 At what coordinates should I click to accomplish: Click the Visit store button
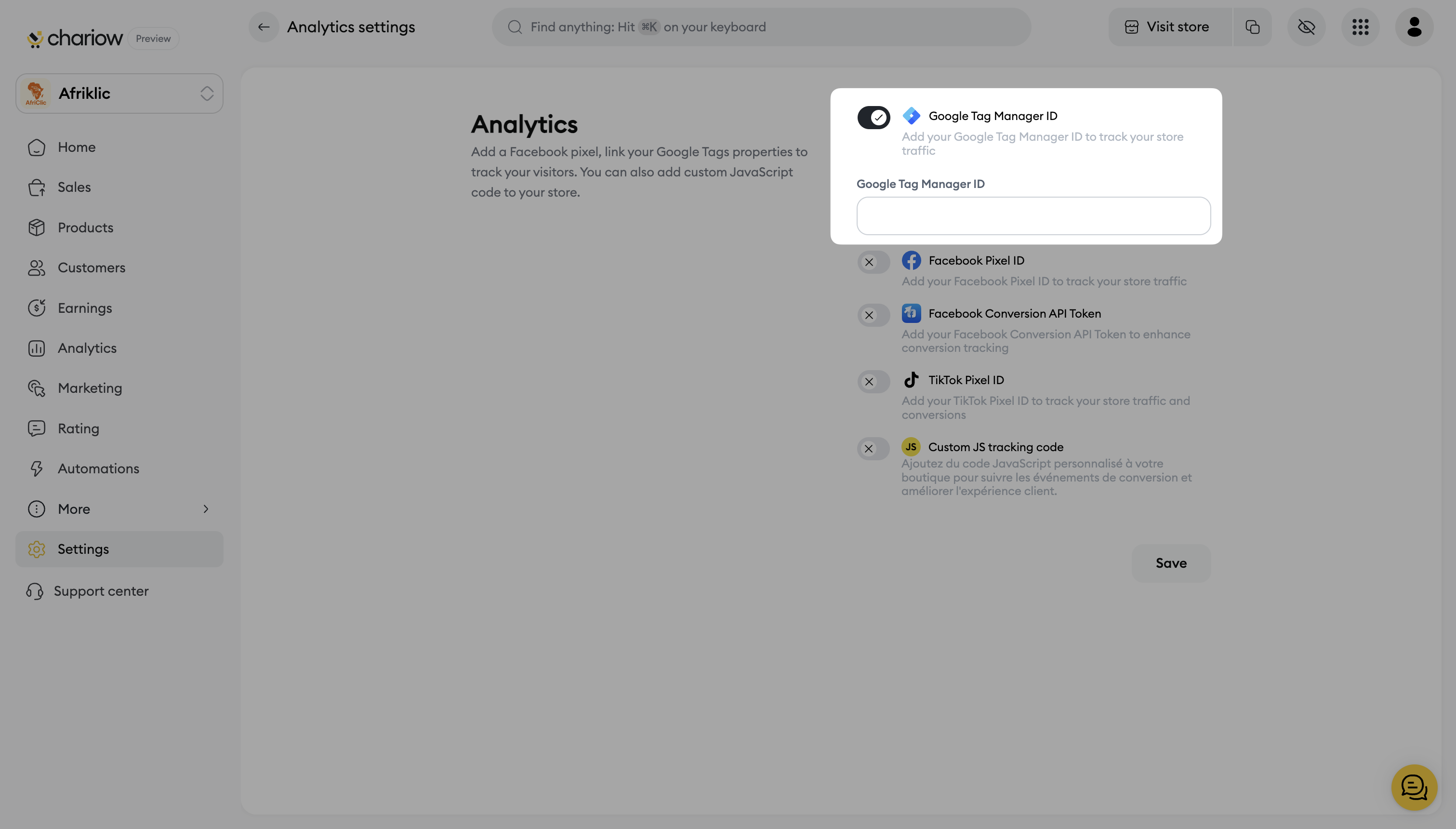click(1169, 27)
